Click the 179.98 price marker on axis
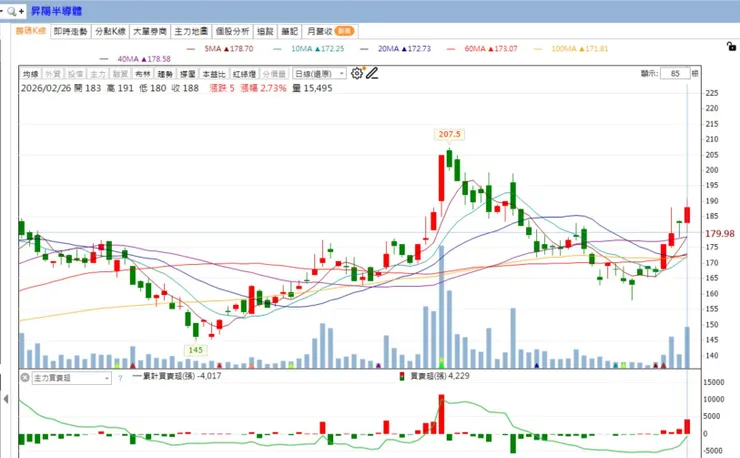 tap(720, 233)
